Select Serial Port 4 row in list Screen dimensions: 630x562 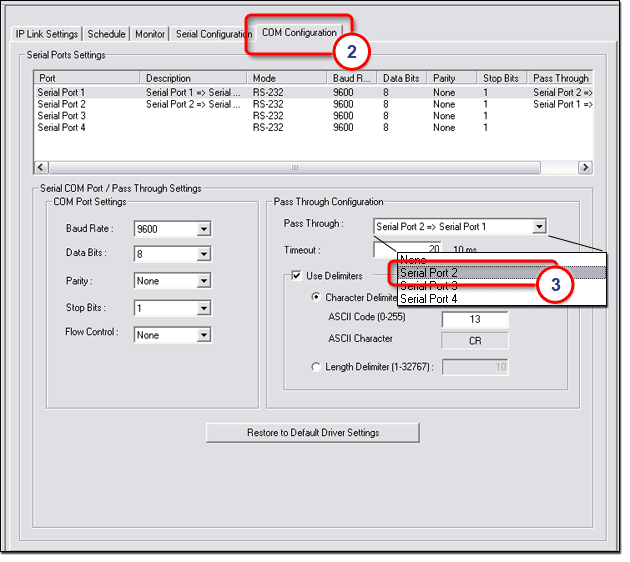[x=62, y=128]
